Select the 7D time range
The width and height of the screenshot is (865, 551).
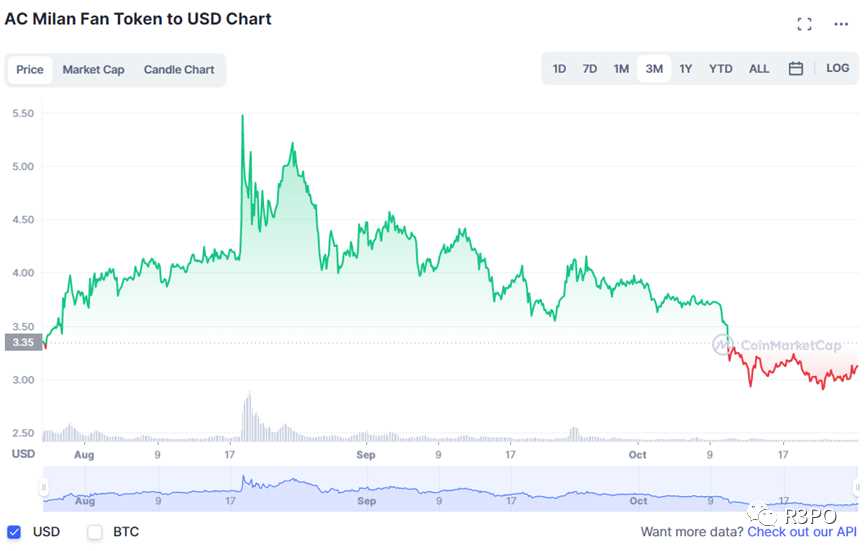pyautogui.click(x=590, y=69)
